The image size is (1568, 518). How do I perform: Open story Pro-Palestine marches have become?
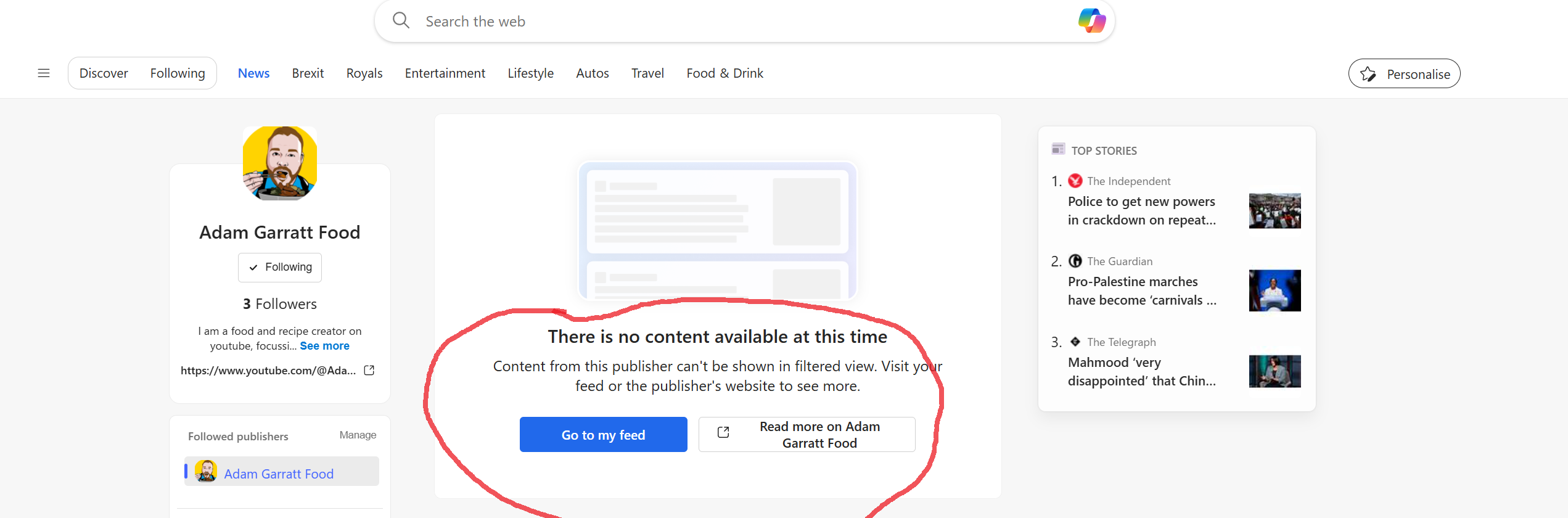(x=1142, y=291)
